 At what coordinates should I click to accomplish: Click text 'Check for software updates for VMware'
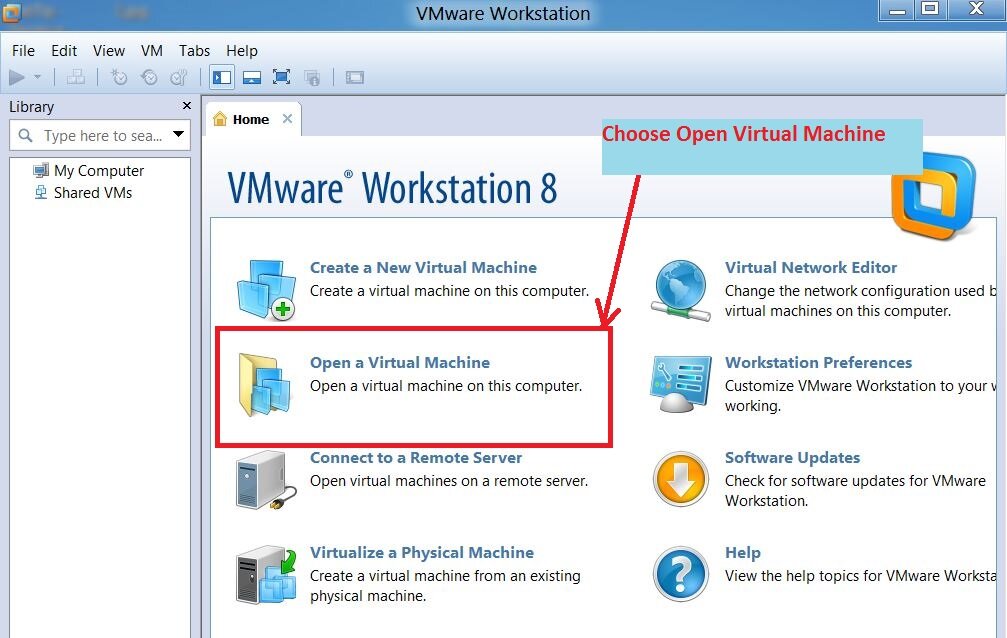point(855,481)
